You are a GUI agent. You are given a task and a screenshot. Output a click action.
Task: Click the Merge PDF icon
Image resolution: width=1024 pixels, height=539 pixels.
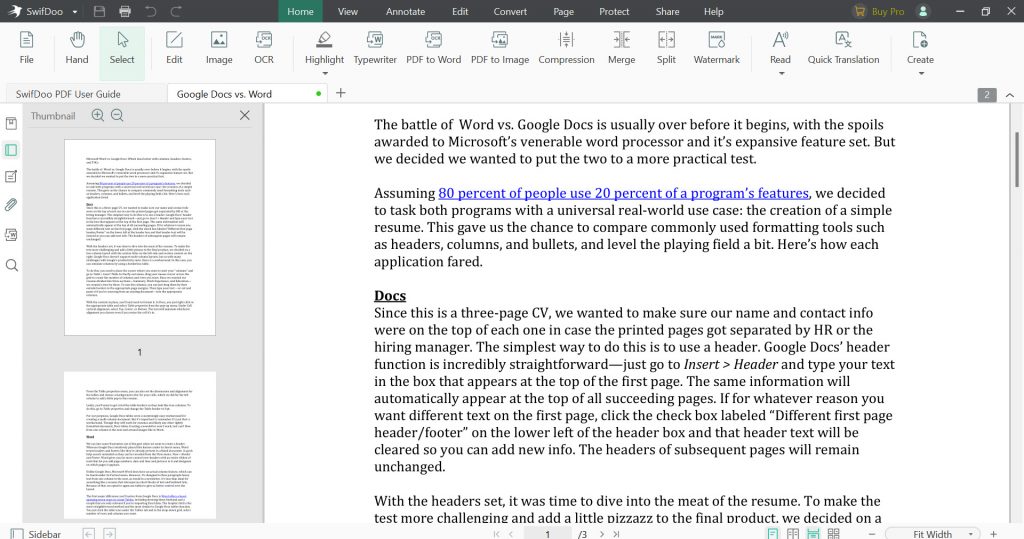point(621,48)
